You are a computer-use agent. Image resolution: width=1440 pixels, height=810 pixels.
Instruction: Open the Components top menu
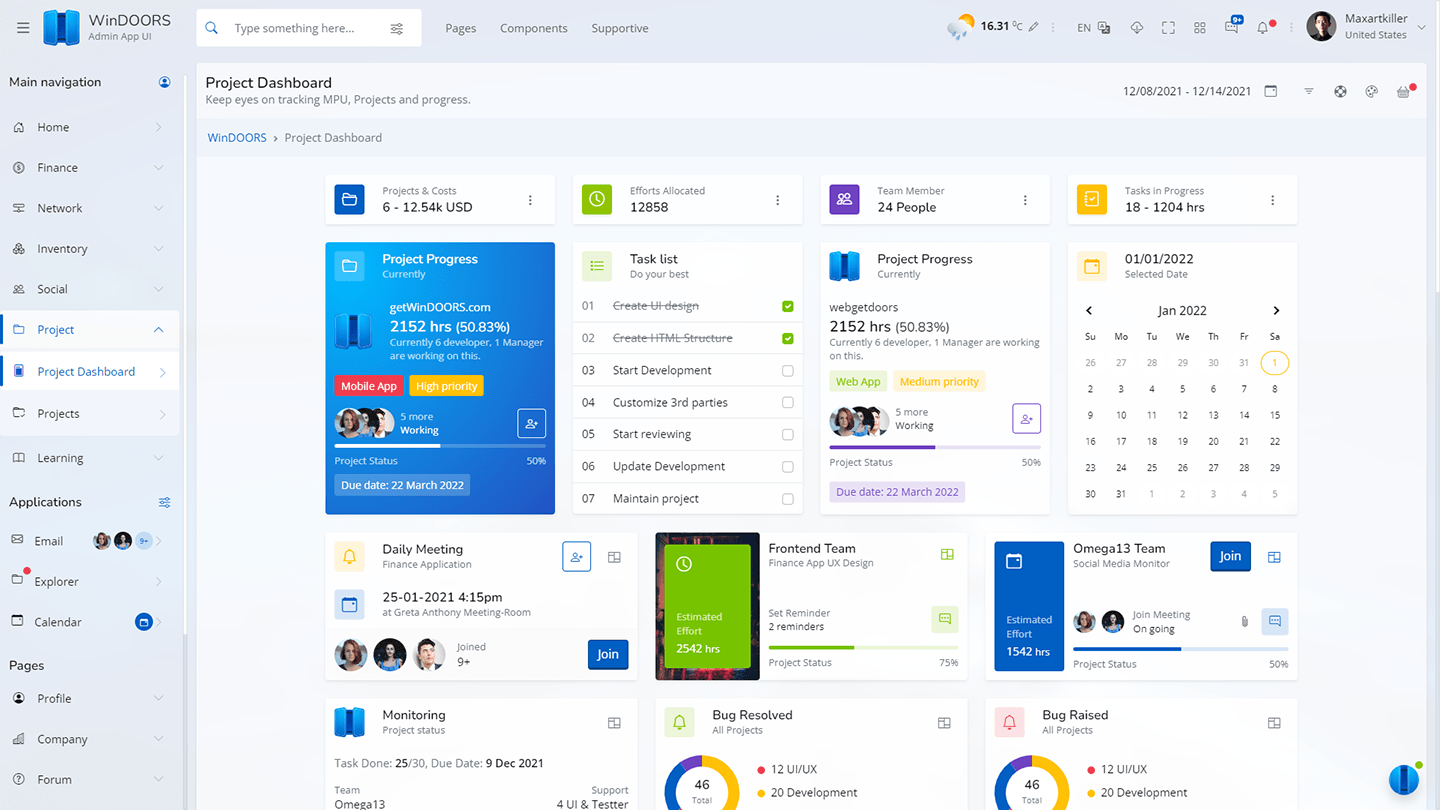533,28
